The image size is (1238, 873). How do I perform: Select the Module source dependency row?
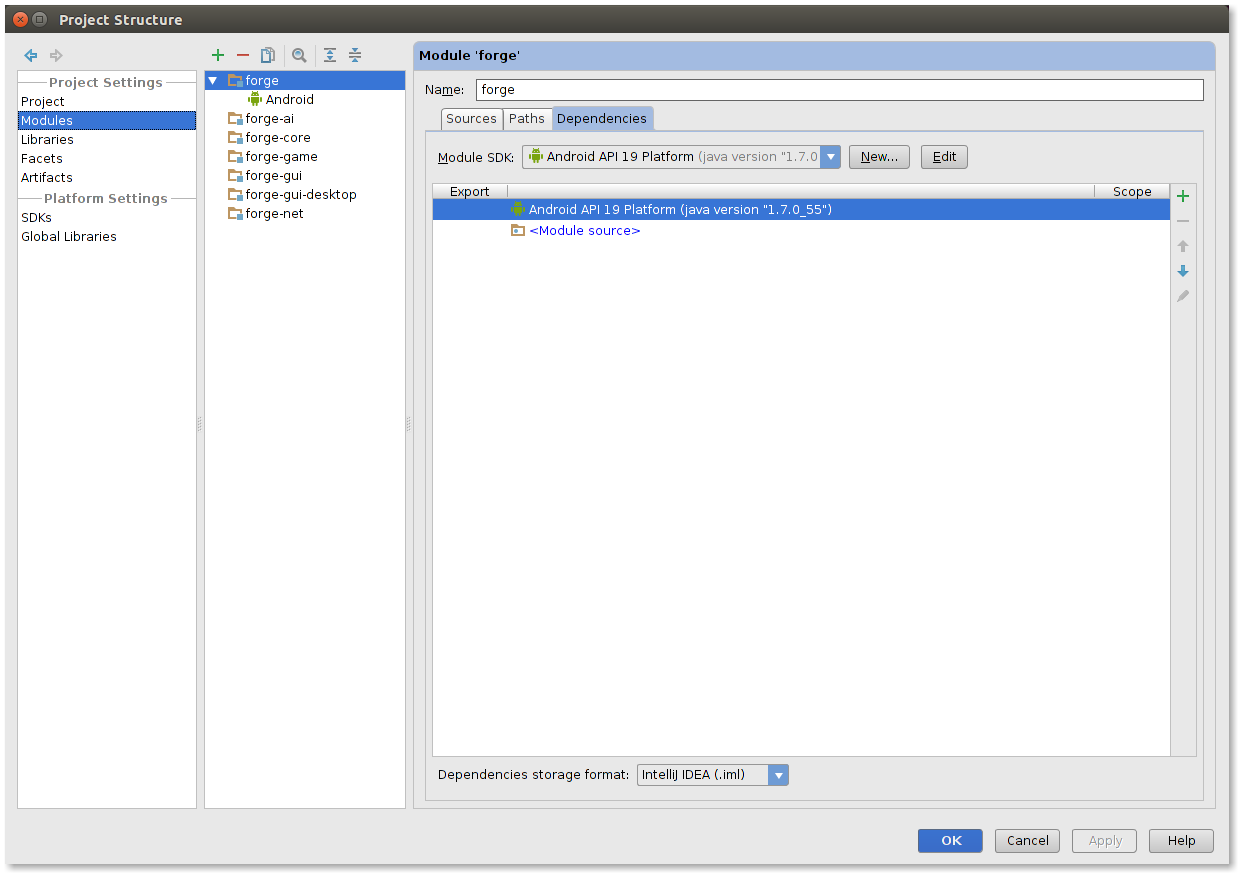[584, 231]
